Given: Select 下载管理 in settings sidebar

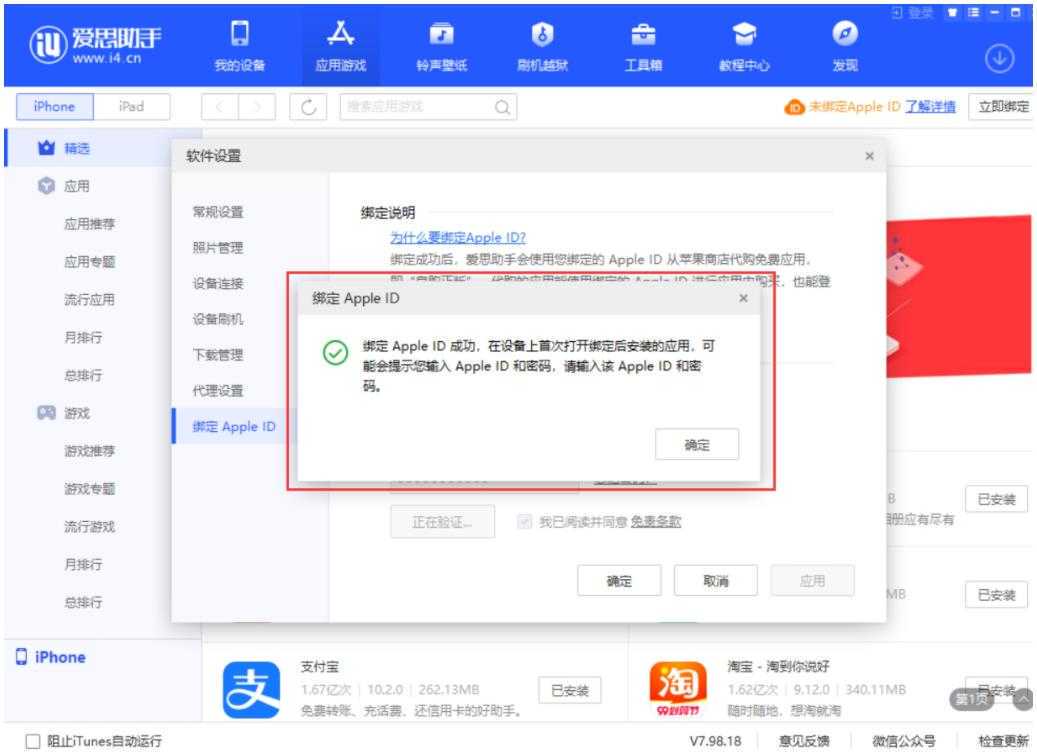Looking at the screenshot, I should pyautogui.click(x=217, y=355).
